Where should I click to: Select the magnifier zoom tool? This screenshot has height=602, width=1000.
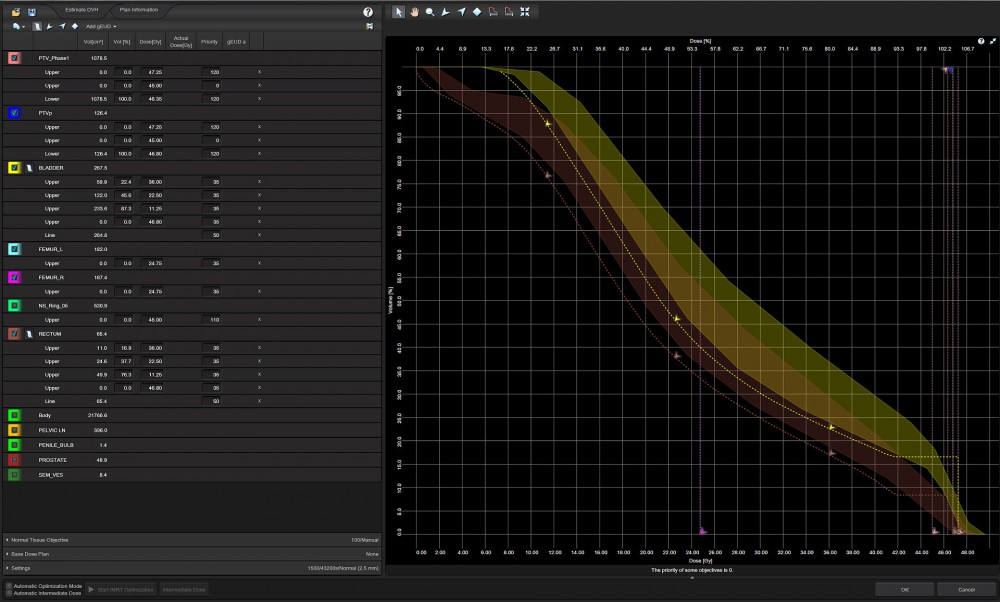pyautogui.click(x=430, y=11)
